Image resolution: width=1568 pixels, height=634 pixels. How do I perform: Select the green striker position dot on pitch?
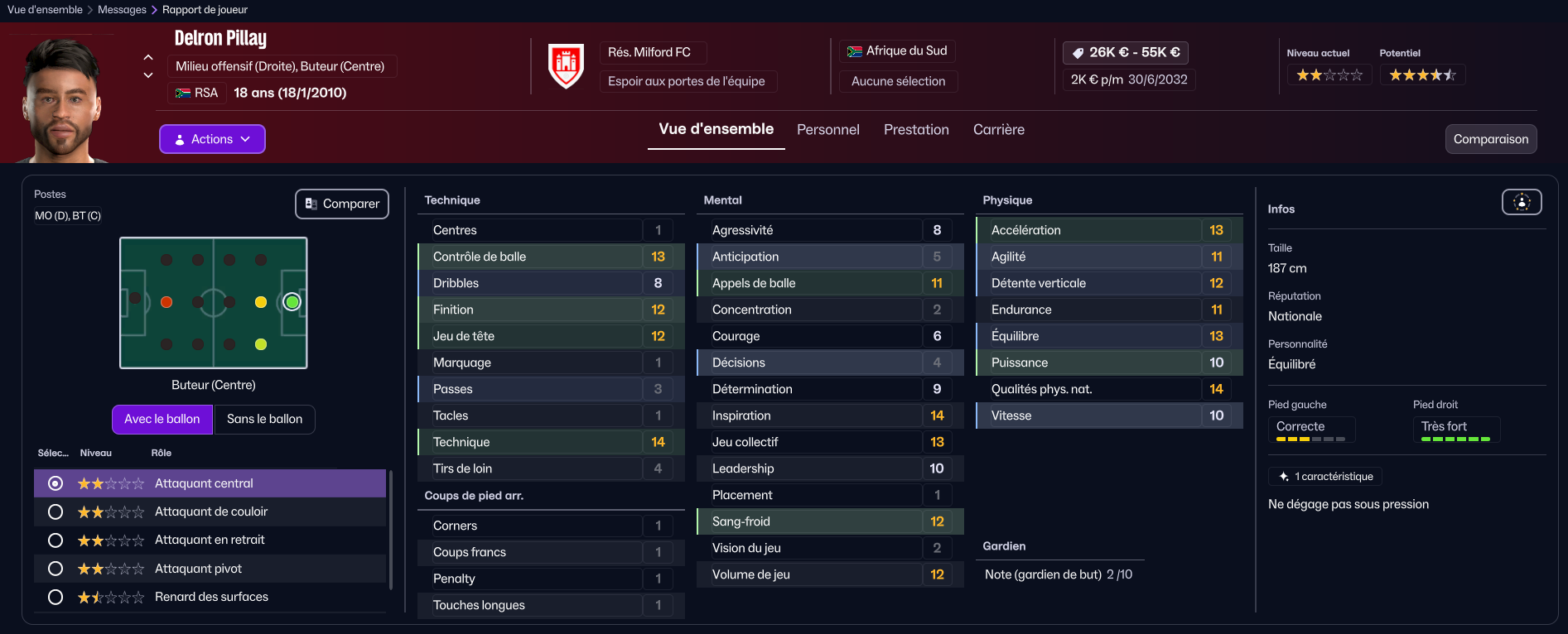point(292,302)
